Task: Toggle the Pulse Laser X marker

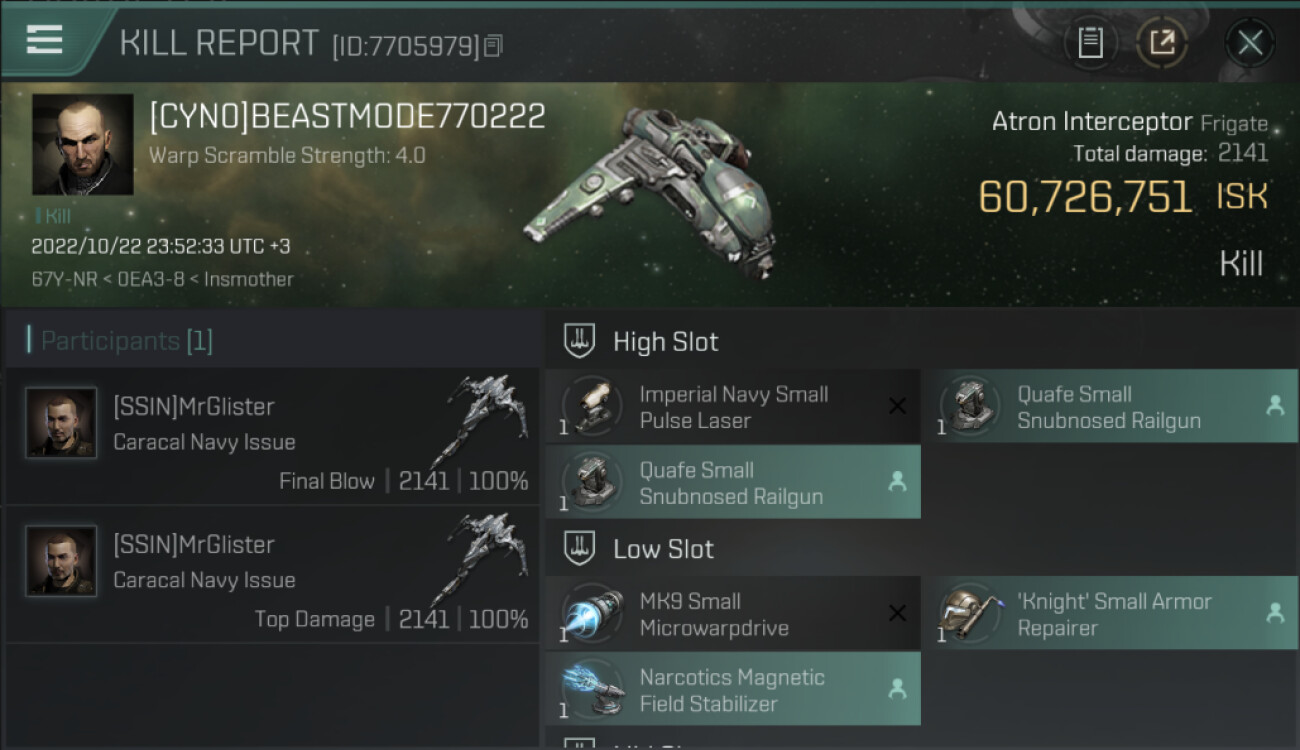Action: coord(897,406)
